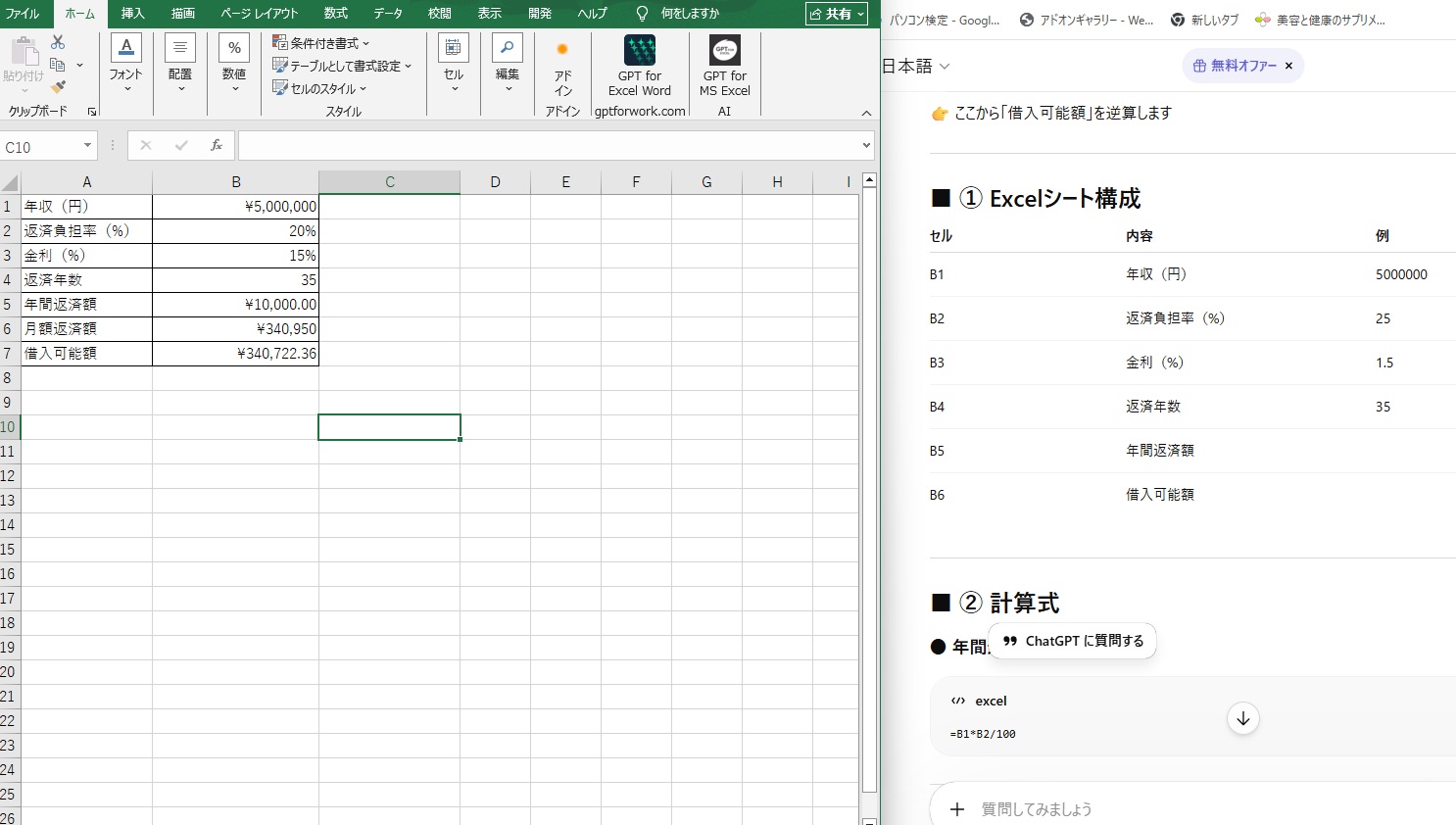This screenshot has width=1456, height=825.
Task: Click ChatGPT に質問する button
Action: [x=1073, y=641]
